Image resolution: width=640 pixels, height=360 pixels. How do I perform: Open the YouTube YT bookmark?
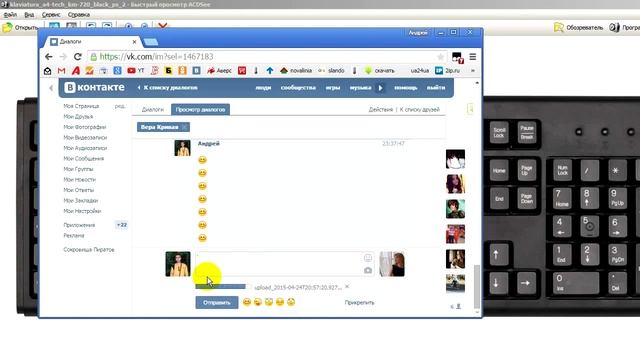click(136, 71)
